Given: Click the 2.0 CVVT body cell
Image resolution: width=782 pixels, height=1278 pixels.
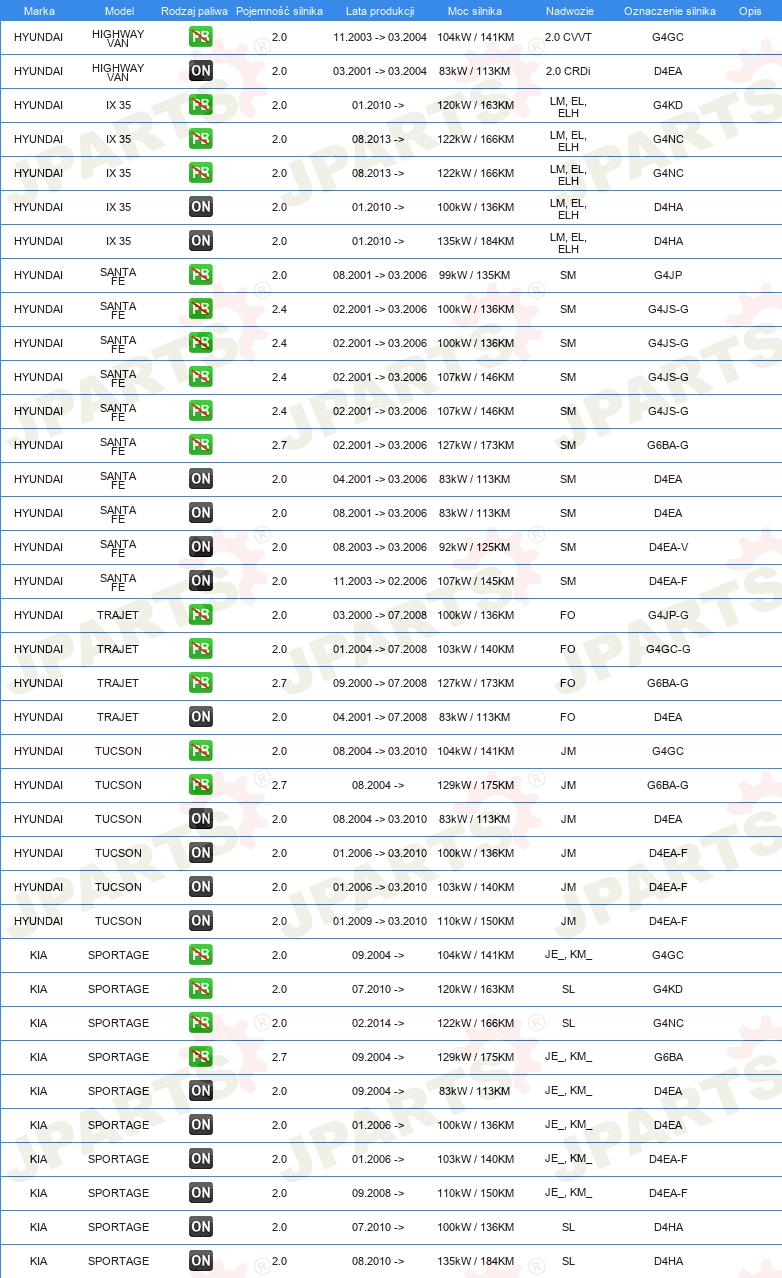Looking at the screenshot, I should pos(568,37).
